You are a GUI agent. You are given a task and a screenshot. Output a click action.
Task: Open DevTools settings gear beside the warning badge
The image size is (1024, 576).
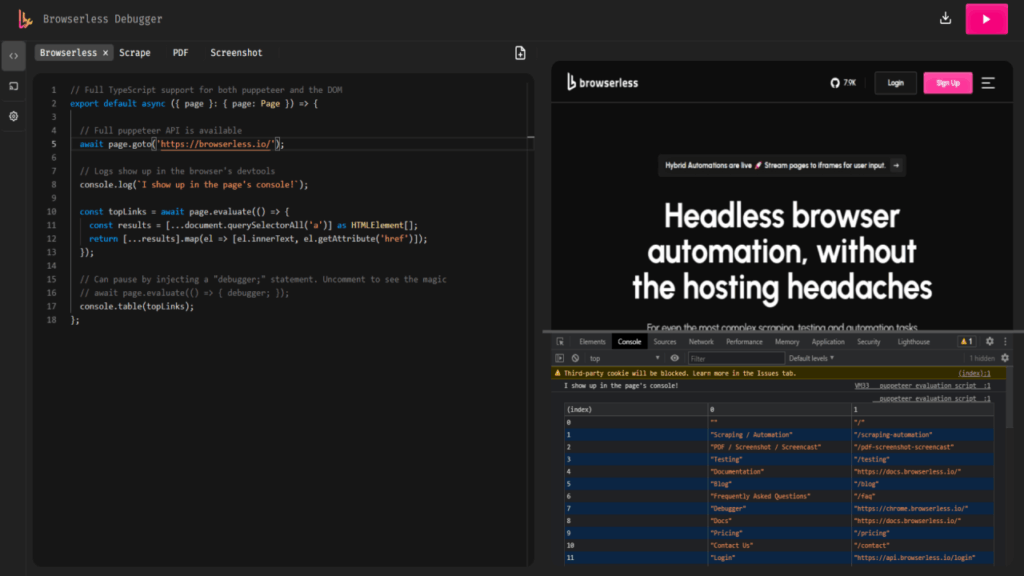coord(989,342)
